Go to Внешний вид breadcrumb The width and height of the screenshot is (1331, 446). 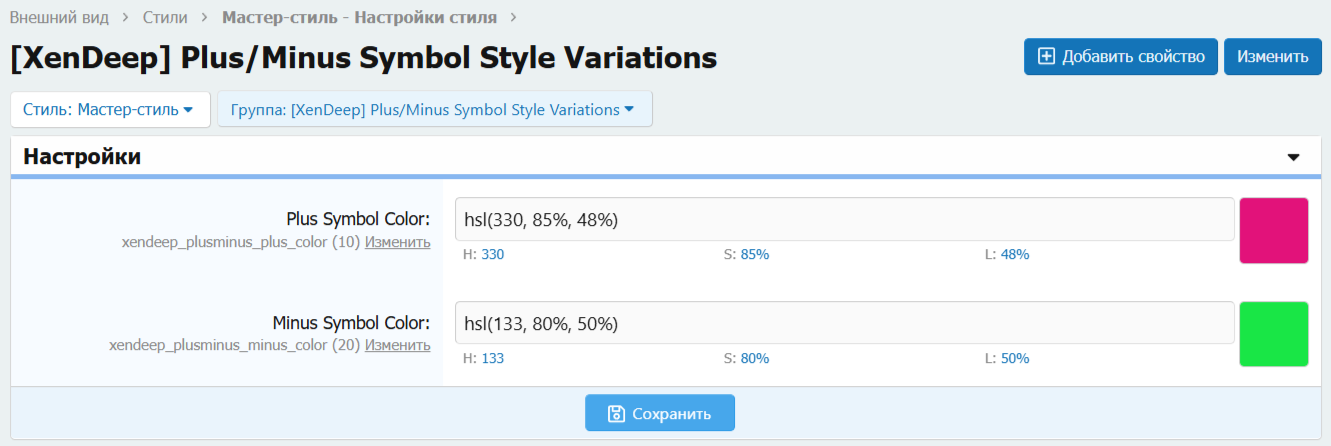(x=59, y=17)
